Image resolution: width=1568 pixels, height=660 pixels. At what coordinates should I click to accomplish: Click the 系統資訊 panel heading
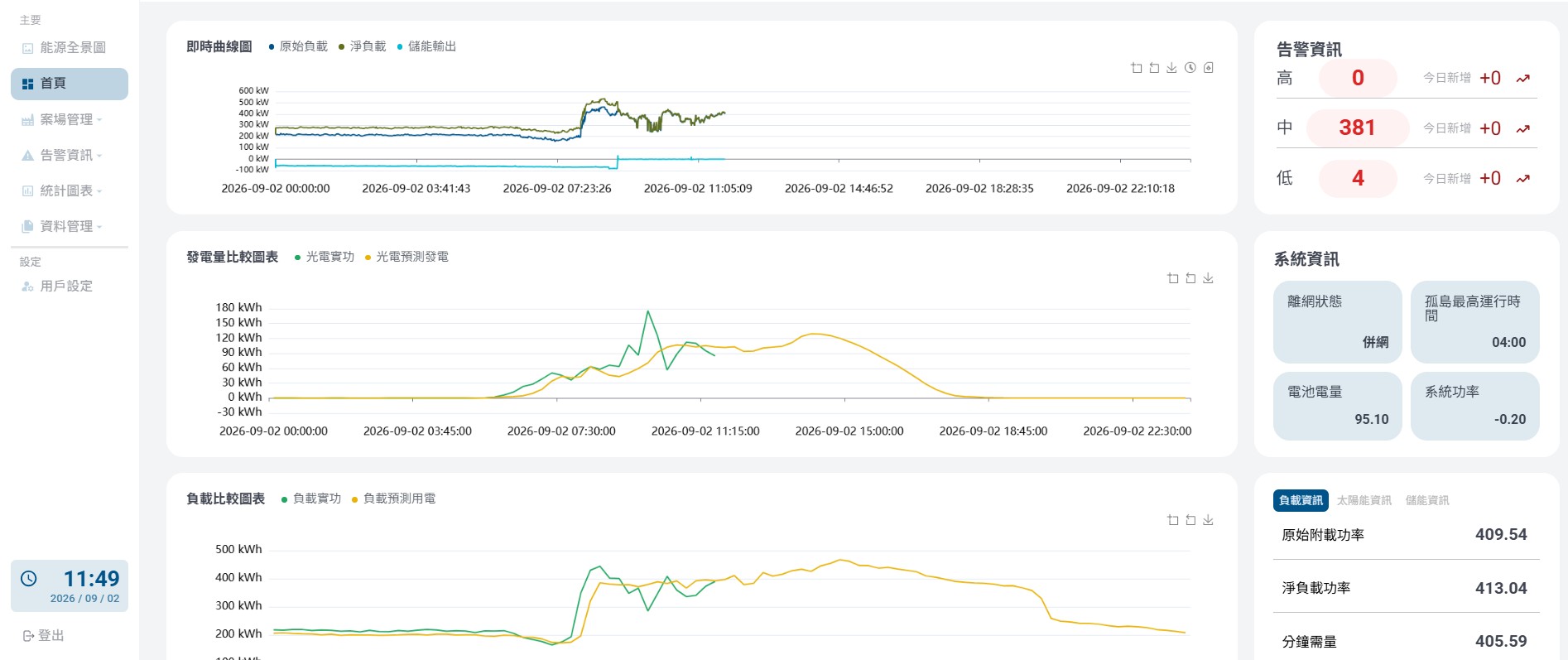[1306, 259]
